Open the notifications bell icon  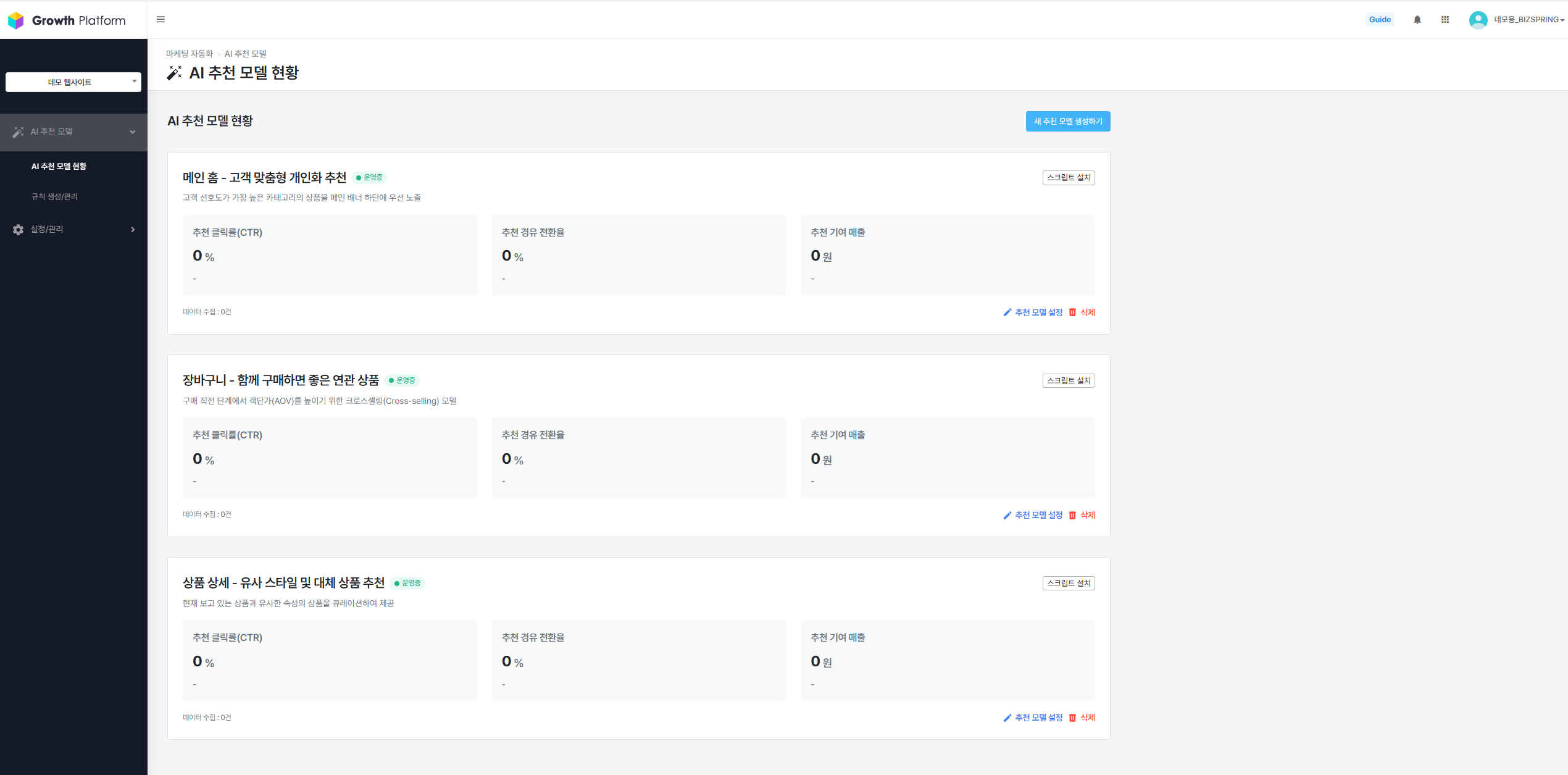(x=1417, y=20)
